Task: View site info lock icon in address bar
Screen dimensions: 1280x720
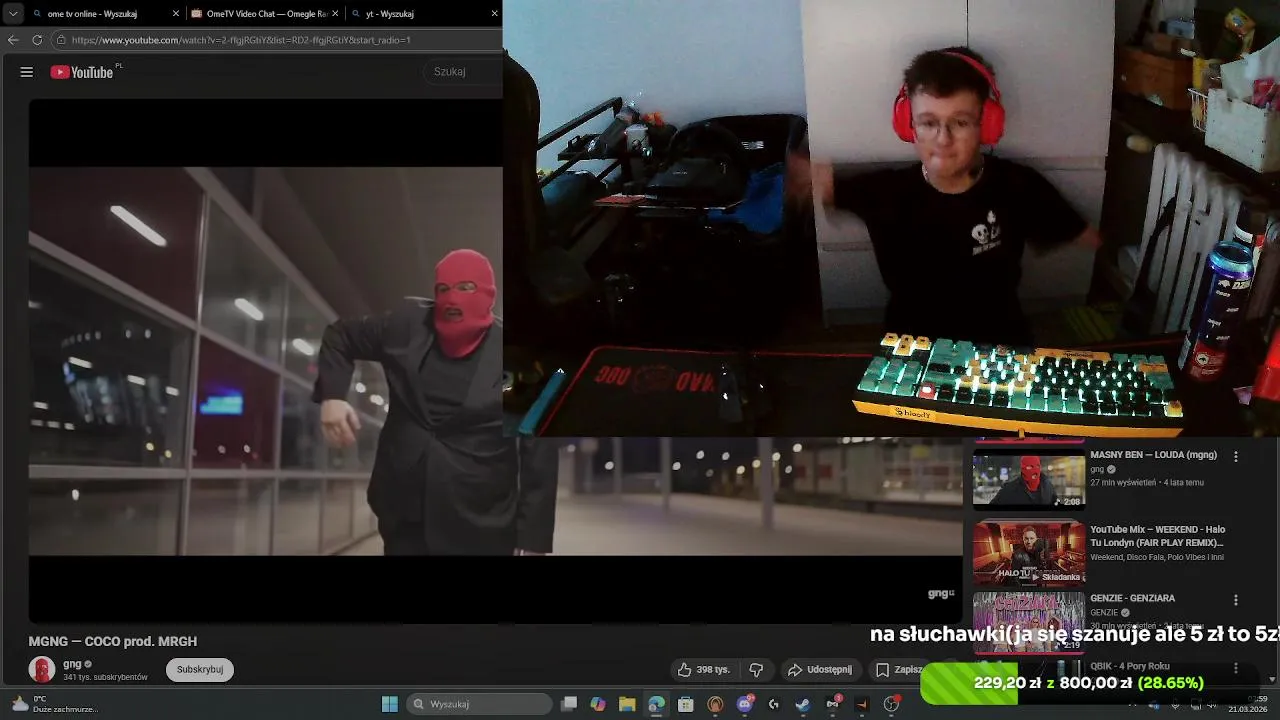Action: pyautogui.click(x=61, y=40)
